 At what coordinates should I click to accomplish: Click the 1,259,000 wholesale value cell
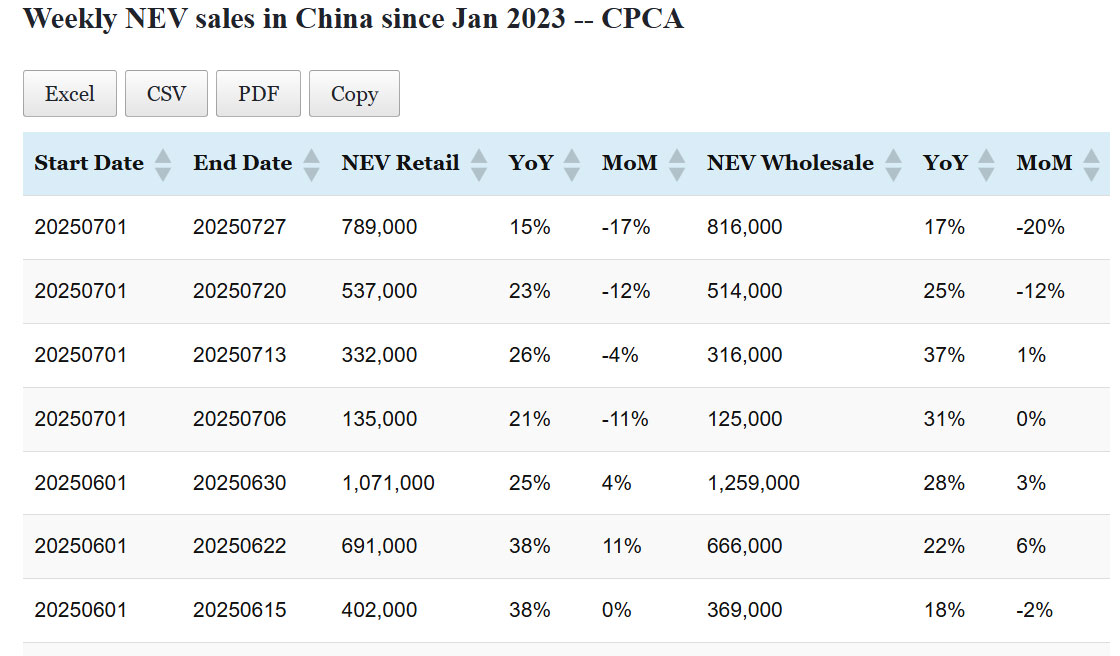(x=753, y=483)
